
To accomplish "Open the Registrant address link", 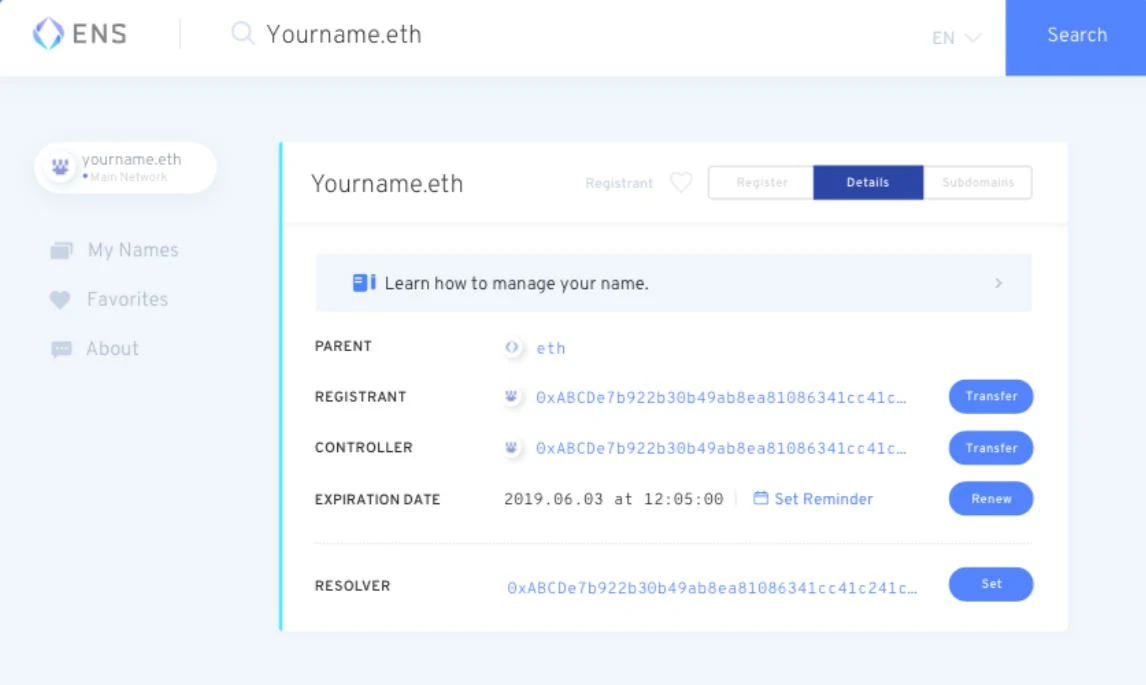I will [721, 398].
